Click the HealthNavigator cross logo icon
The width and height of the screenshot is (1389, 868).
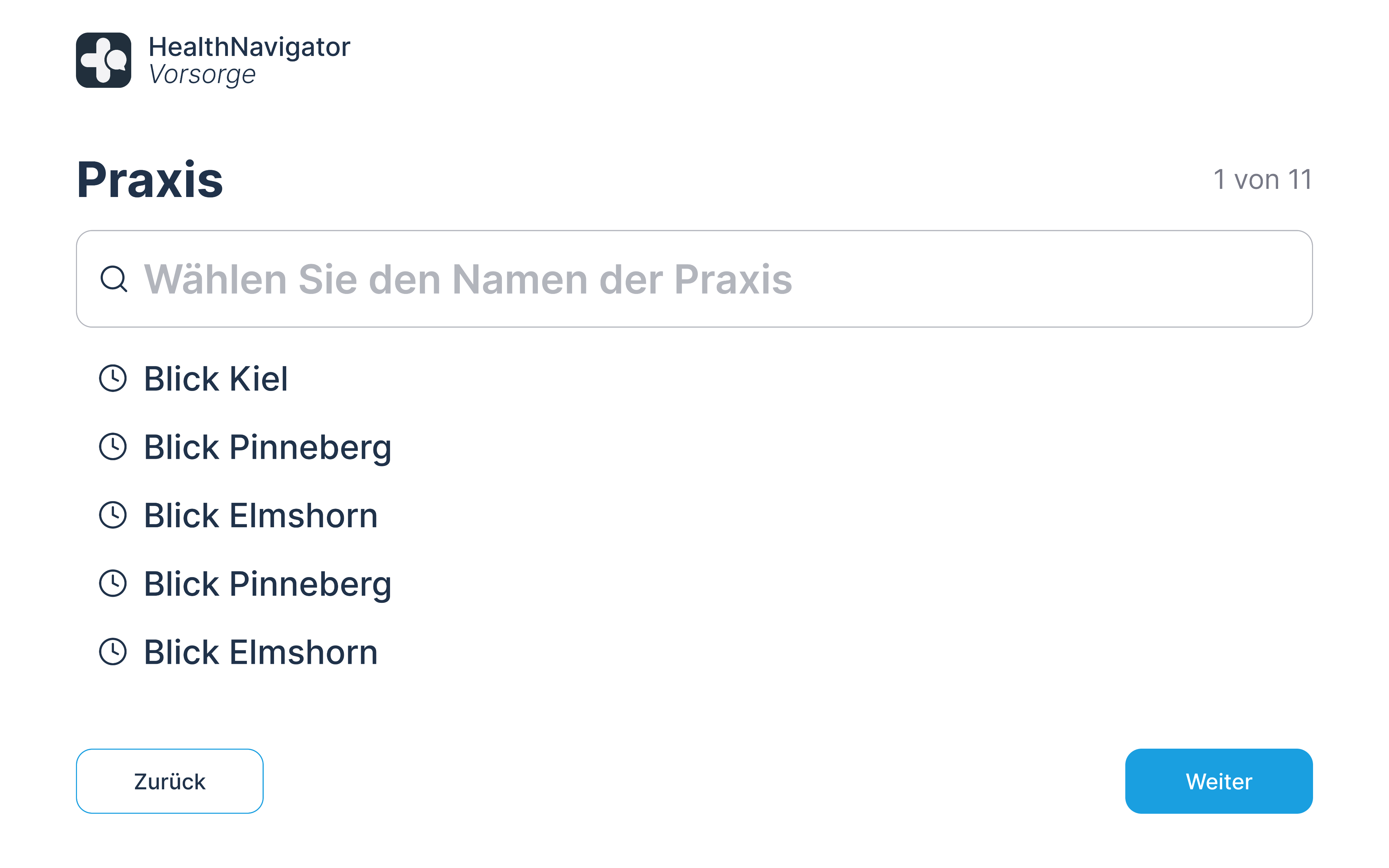click(x=103, y=60)
